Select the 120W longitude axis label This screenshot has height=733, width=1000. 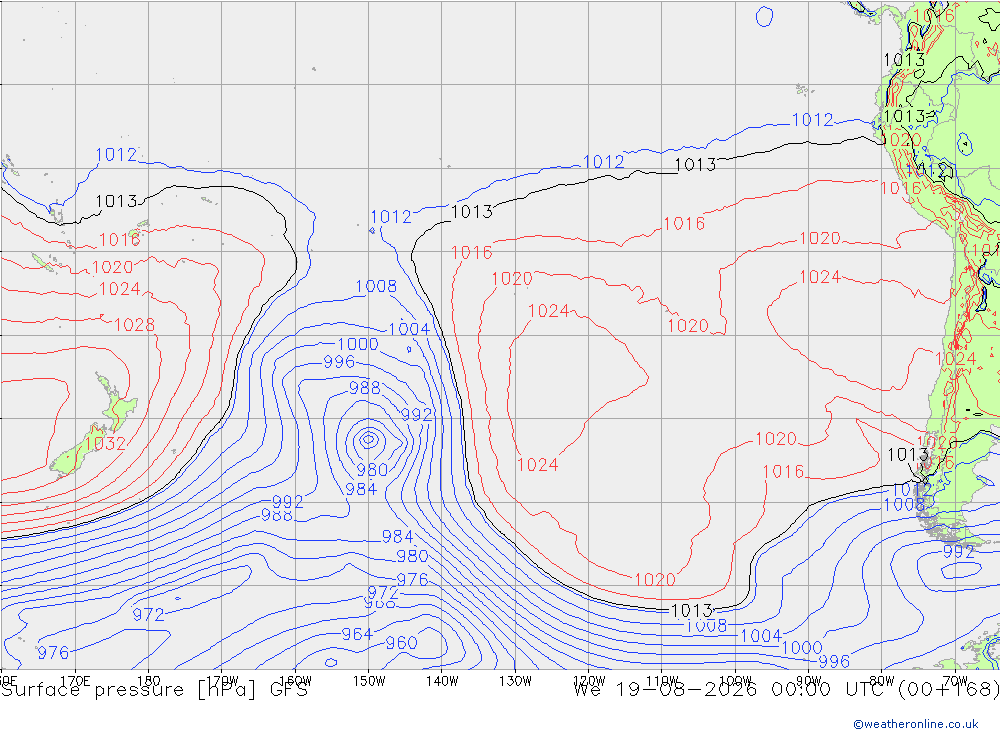click(x=589, y=681)
